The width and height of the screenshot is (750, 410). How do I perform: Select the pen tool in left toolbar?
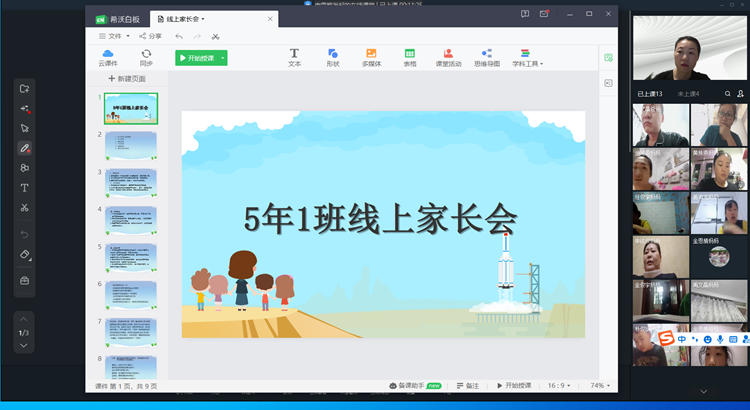click(x=25, y=148)
